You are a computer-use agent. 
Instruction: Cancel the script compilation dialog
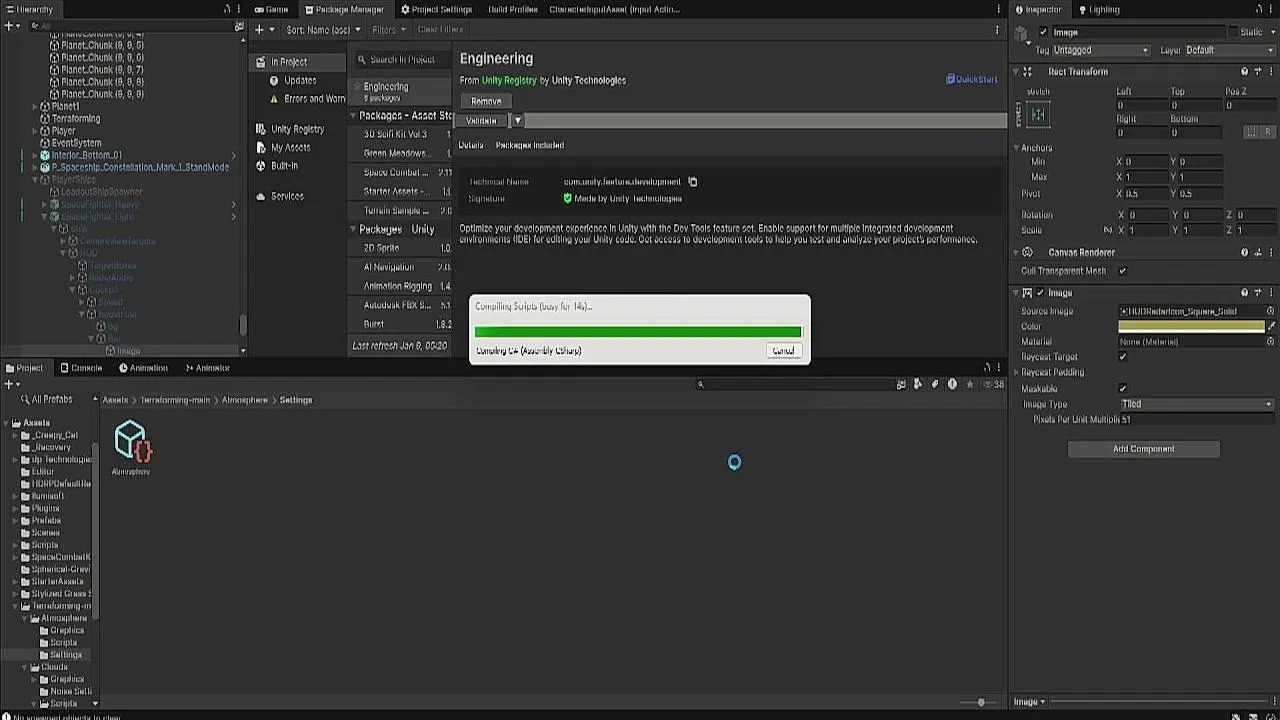[783, 351]
